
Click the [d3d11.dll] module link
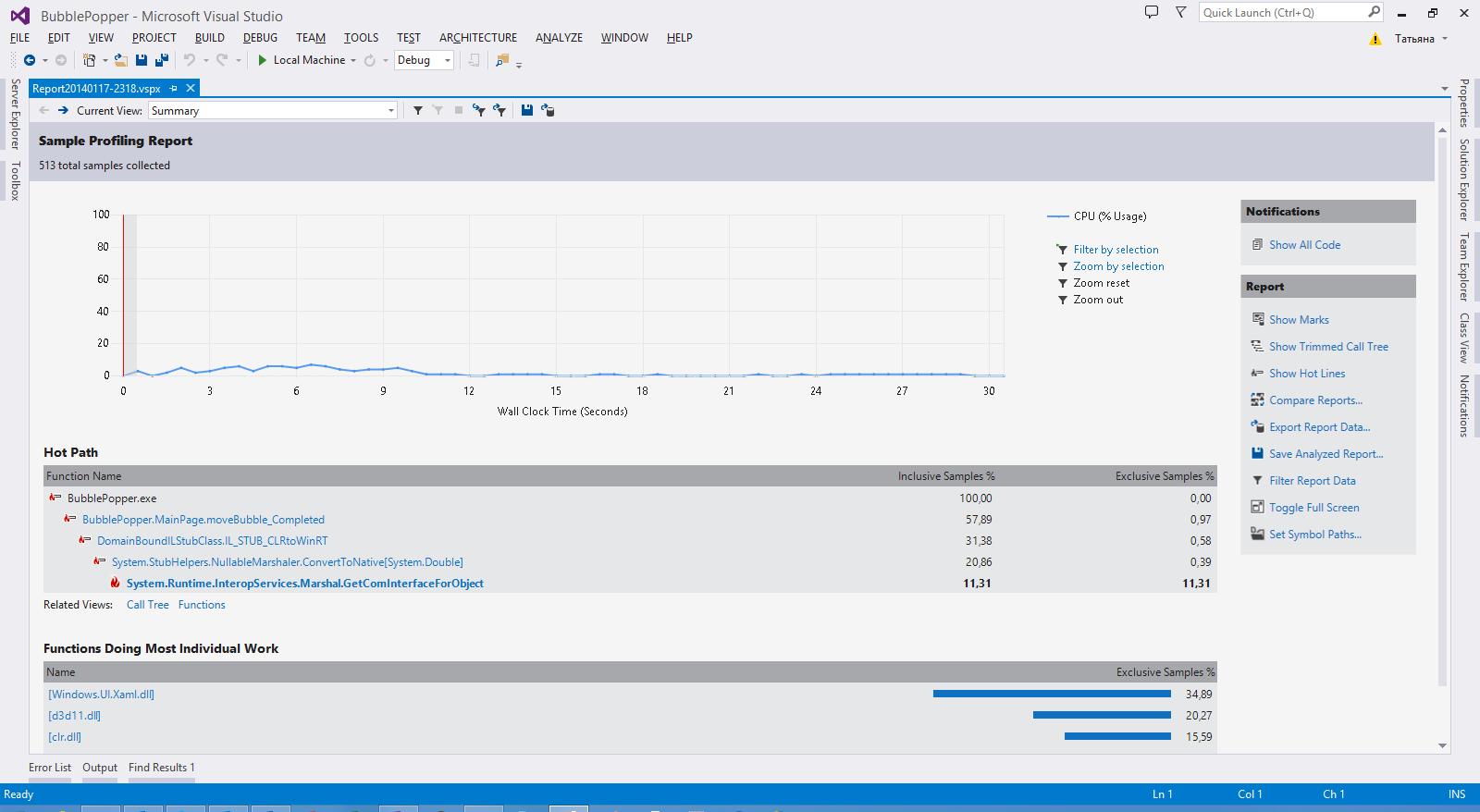click(74, 716)
